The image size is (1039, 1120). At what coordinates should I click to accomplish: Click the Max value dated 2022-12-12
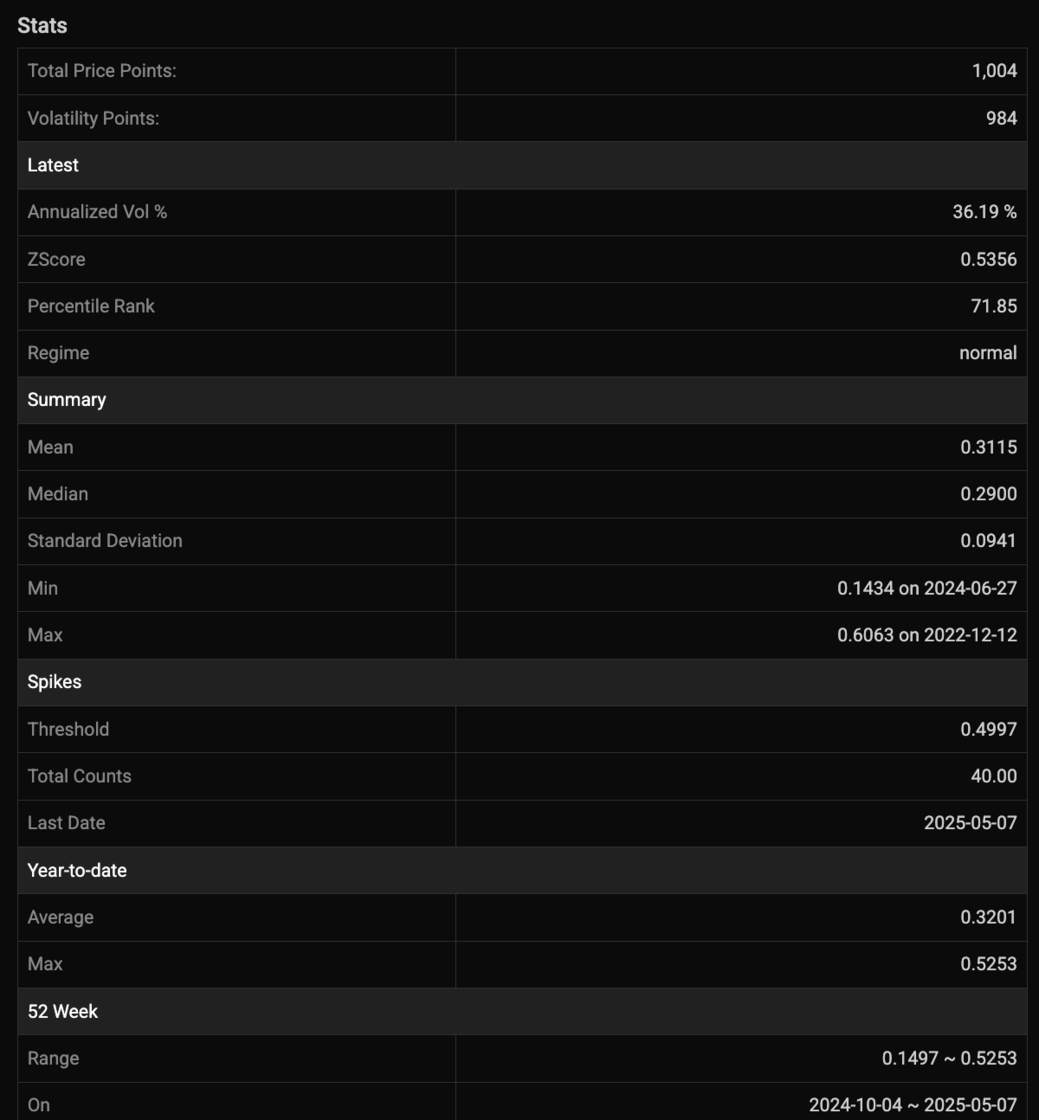click(927, 635)
